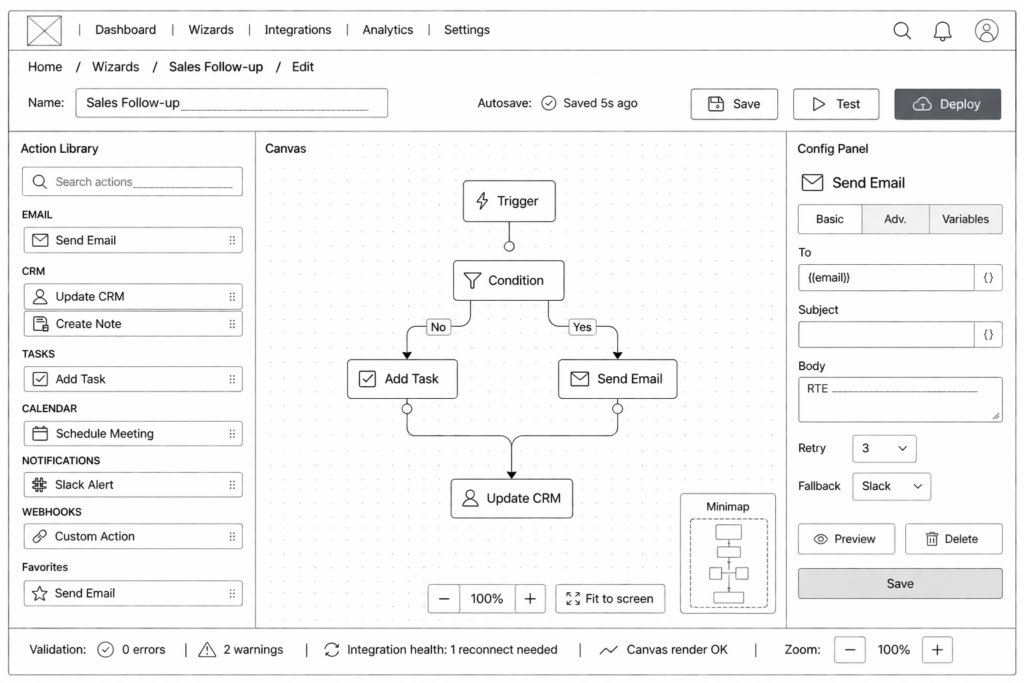The image size is (1024, 683).
Task: Click the app logo in top left
Action: pos(44,31)
